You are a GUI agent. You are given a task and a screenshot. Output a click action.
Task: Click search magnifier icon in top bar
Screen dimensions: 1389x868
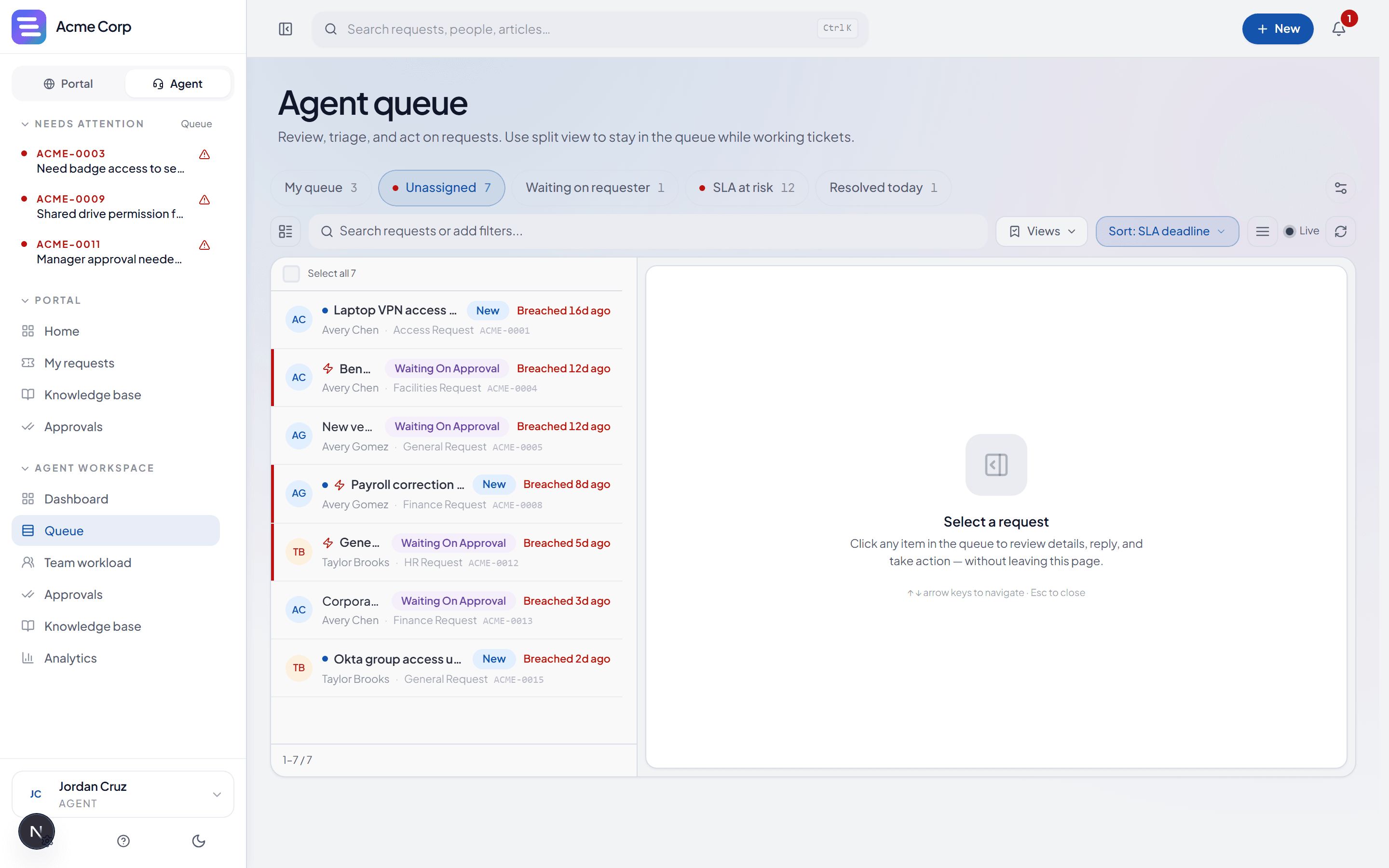tap(330, 29)
